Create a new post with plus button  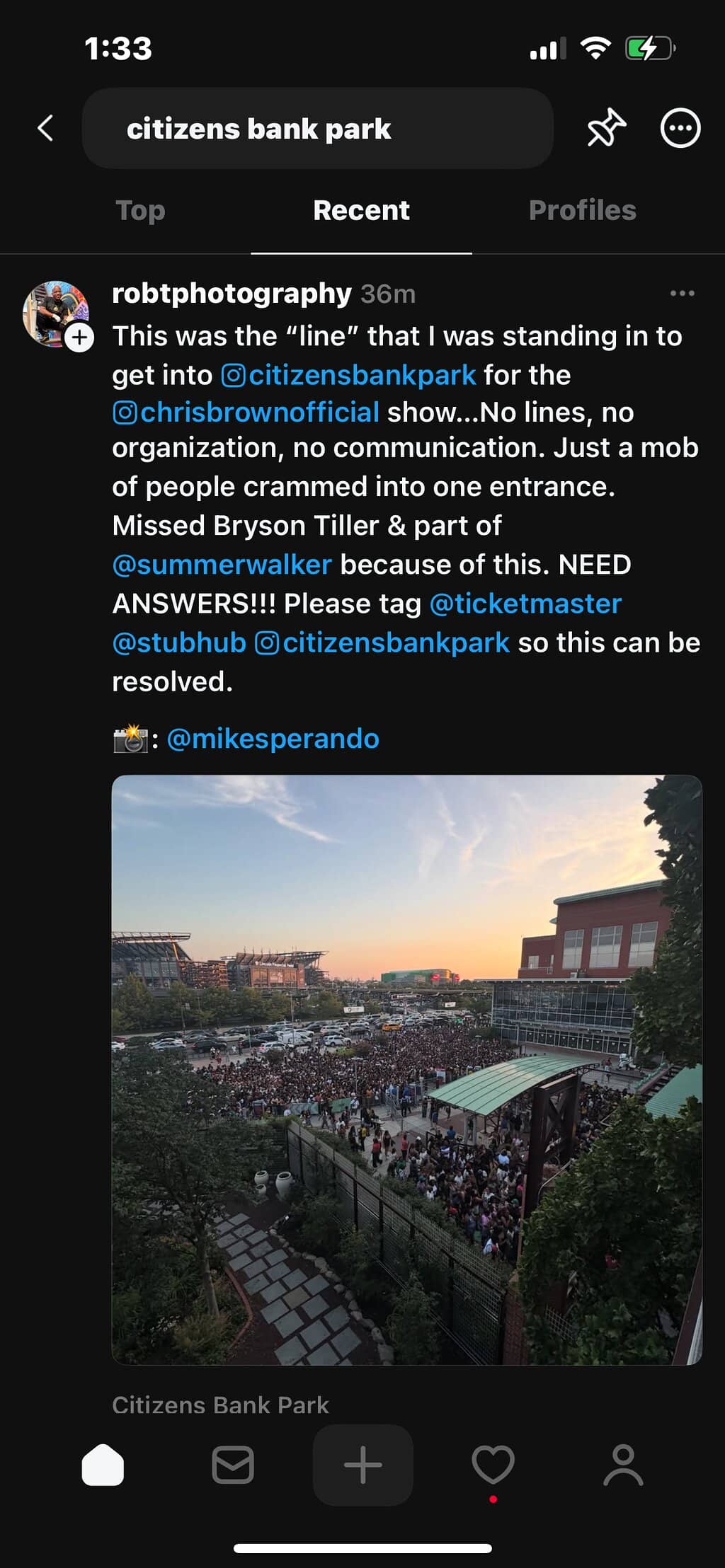(362, 1464)
